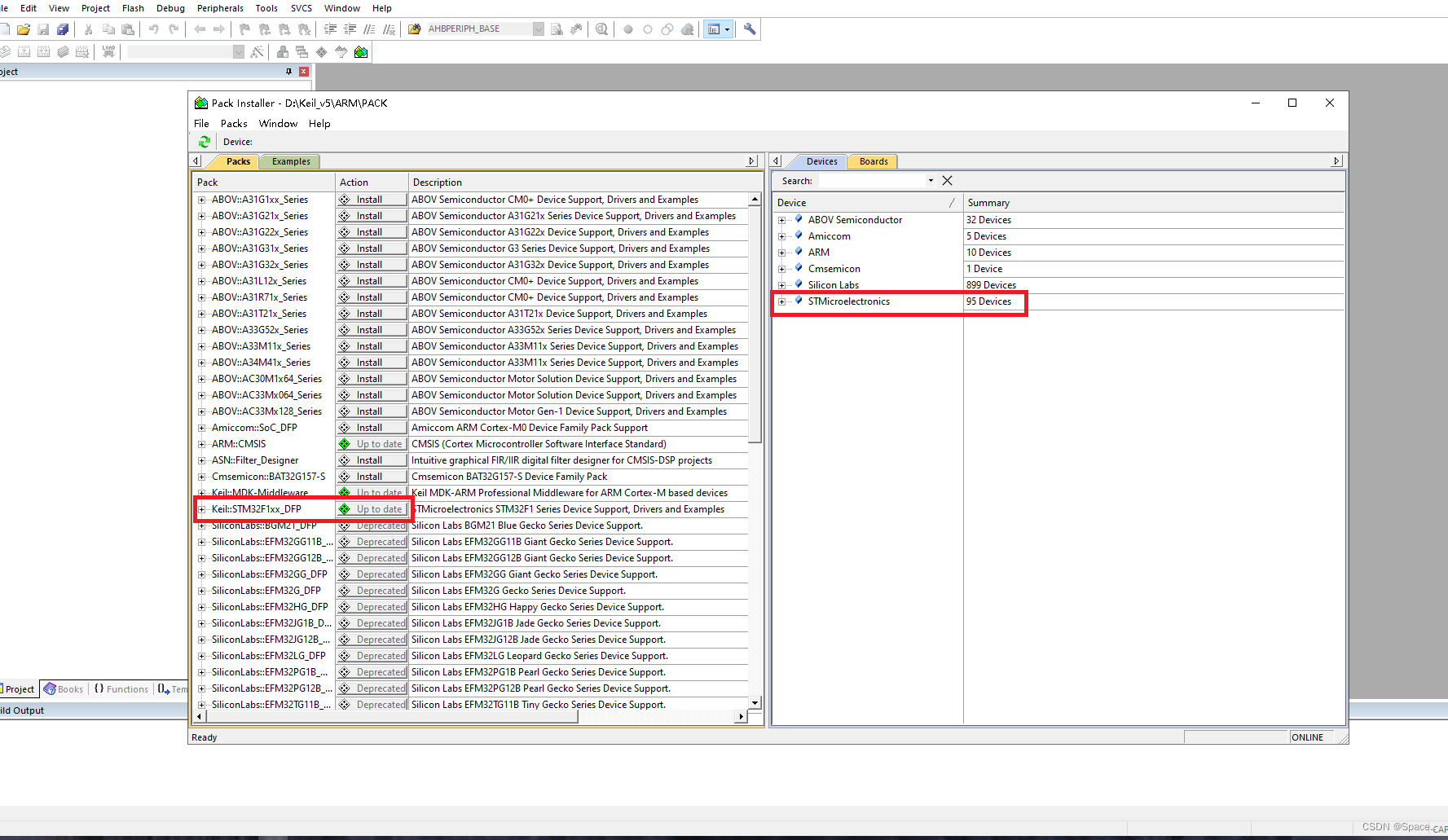This screenshot has width=1448, height=840.
Task: Install the ASN::Filter_Designer pack
Action: 372,460
